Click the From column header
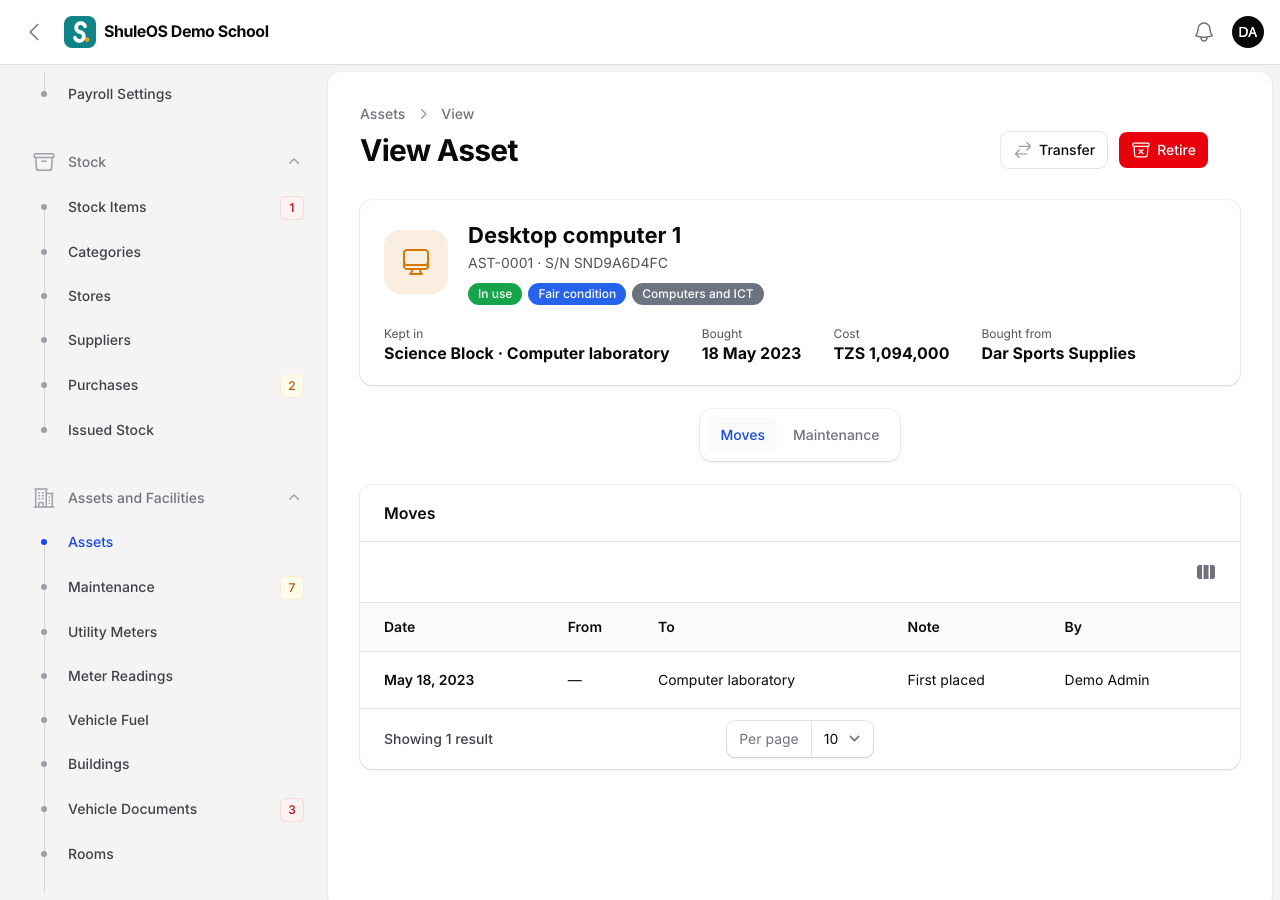 pos(585,627)
